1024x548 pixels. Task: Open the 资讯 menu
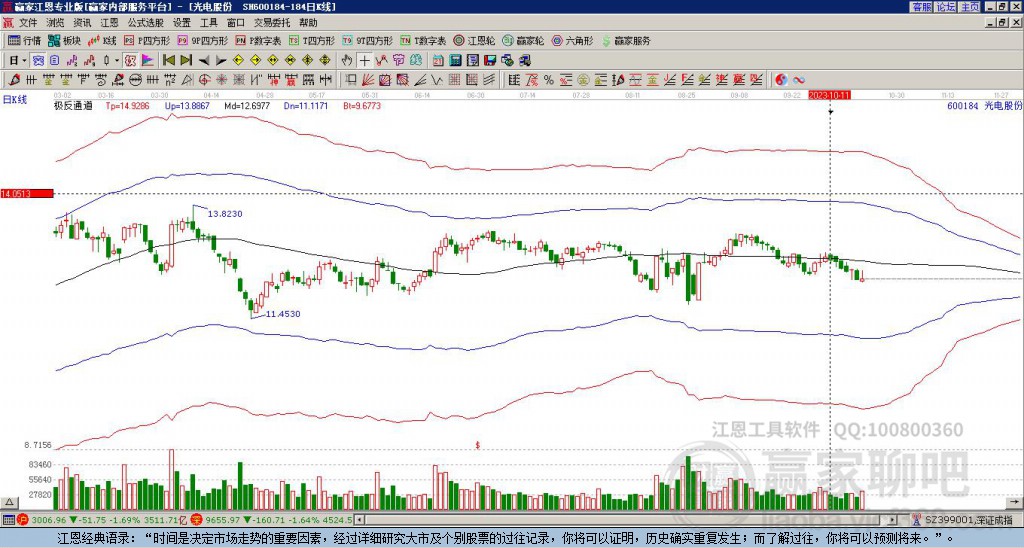82,23
